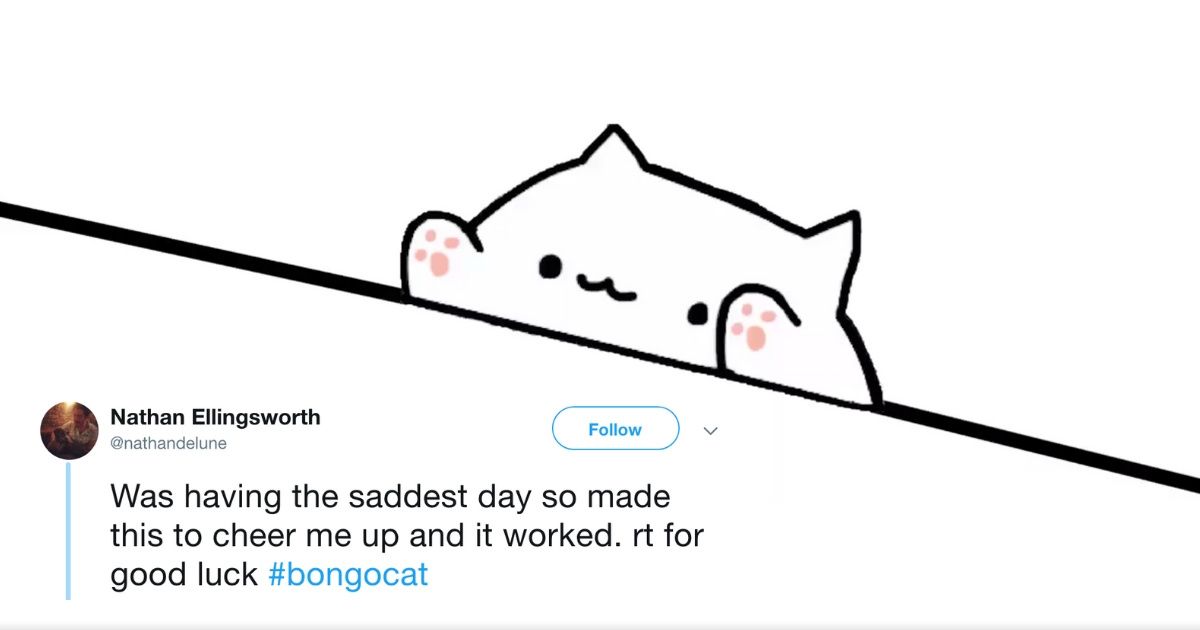The image size is (1200, 630).
Task: Click the tweet text about saddest day
Action: pyautogui.click(x=406, y=537)
